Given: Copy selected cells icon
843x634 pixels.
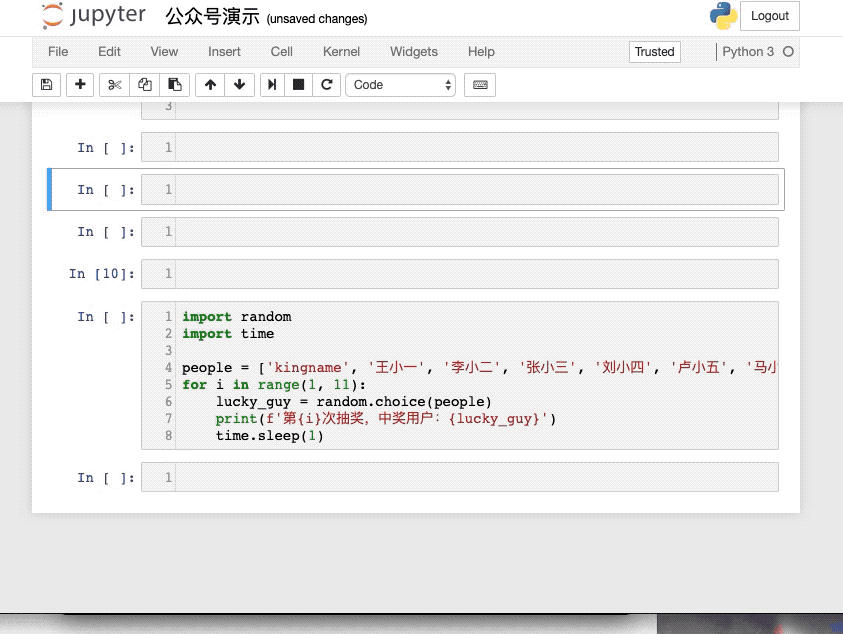Looking at the screenshot, I should [145, 85].
